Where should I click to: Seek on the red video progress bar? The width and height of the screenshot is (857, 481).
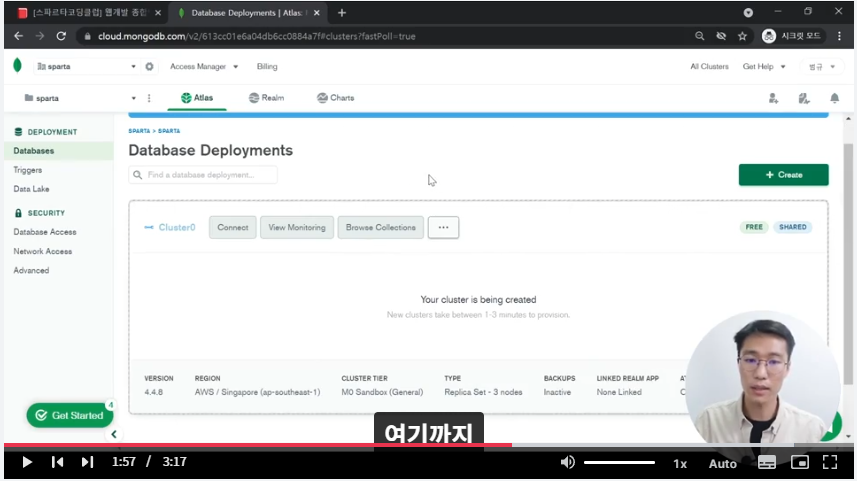257,445
